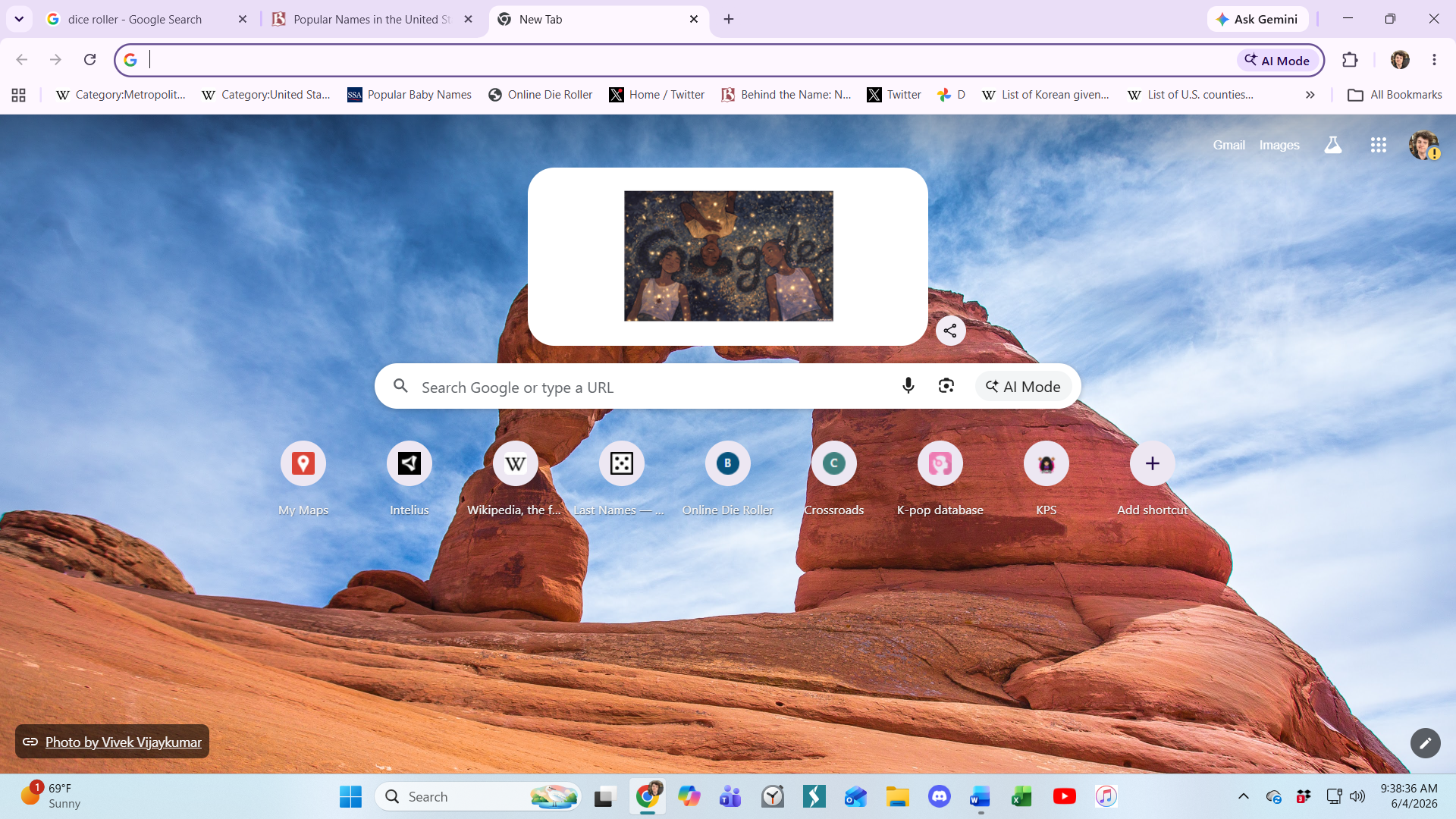Open the List of Korean given... bookmark
This screenshot has width=1456, height=819.
click(x=1046, y=95)
